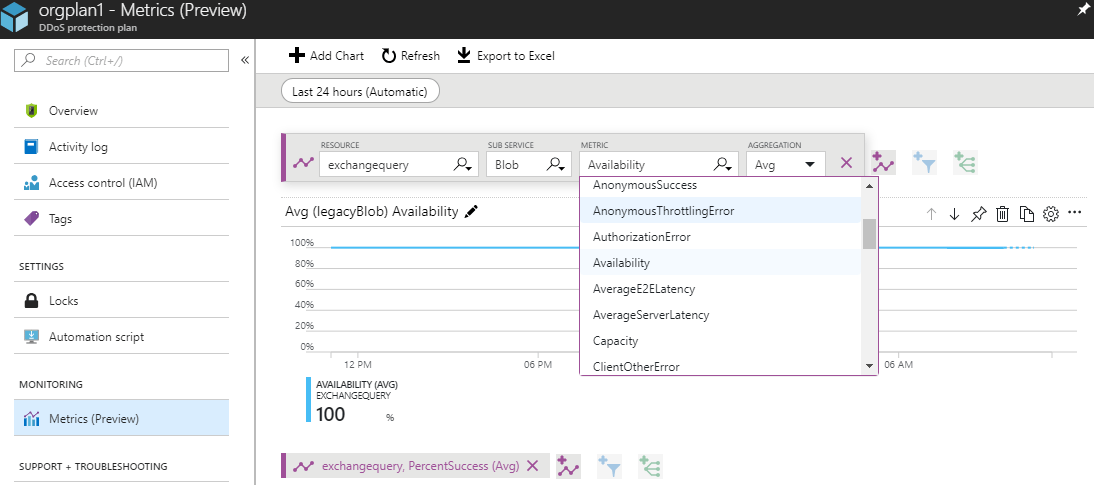Clone chart with the copy icon
This screenshot has width=1094, height=485.
pyautogui.click(x=1026, y=214)
